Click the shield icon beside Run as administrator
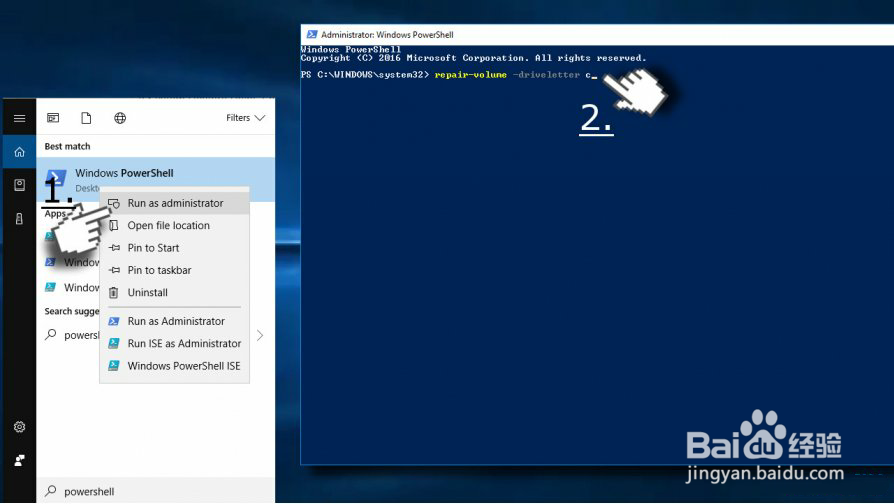Screen dimensions: 894x504 coord(114,203)
